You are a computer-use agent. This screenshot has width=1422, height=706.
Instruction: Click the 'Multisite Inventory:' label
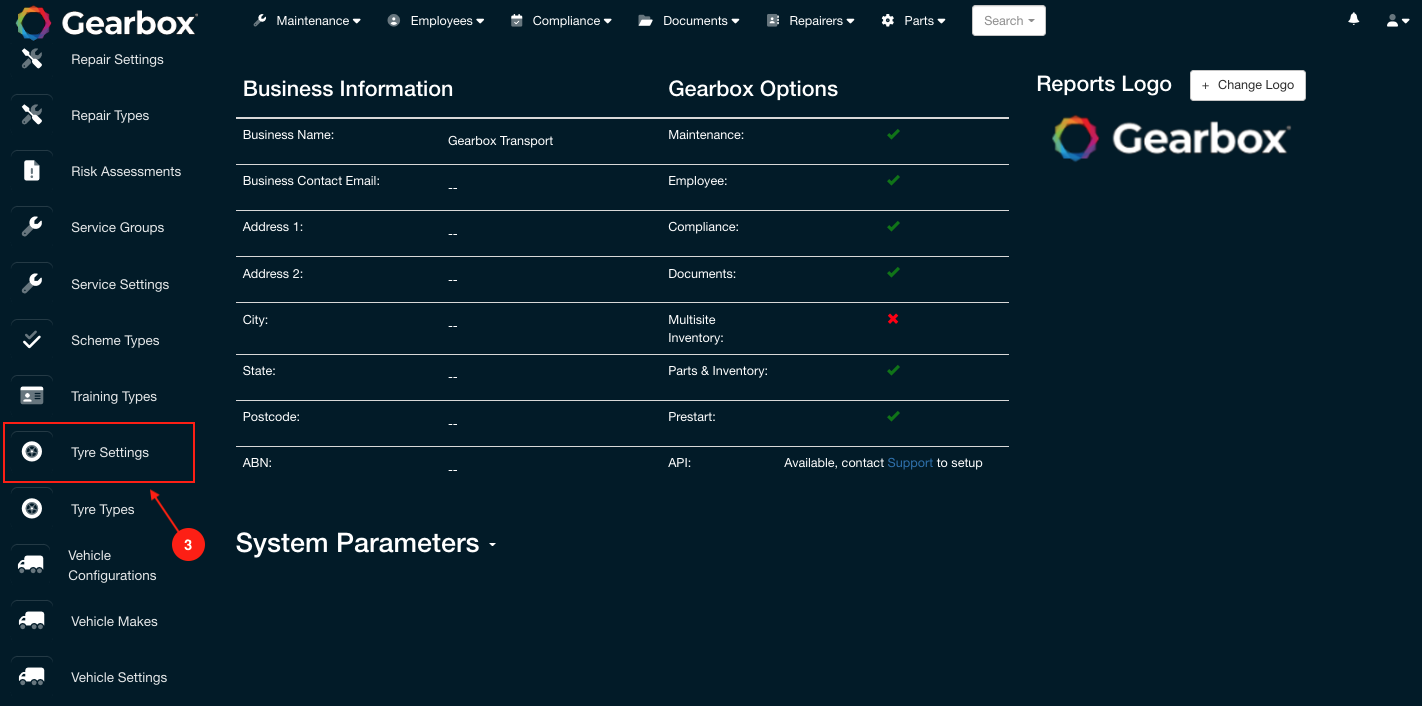click(x=696, y=329)
